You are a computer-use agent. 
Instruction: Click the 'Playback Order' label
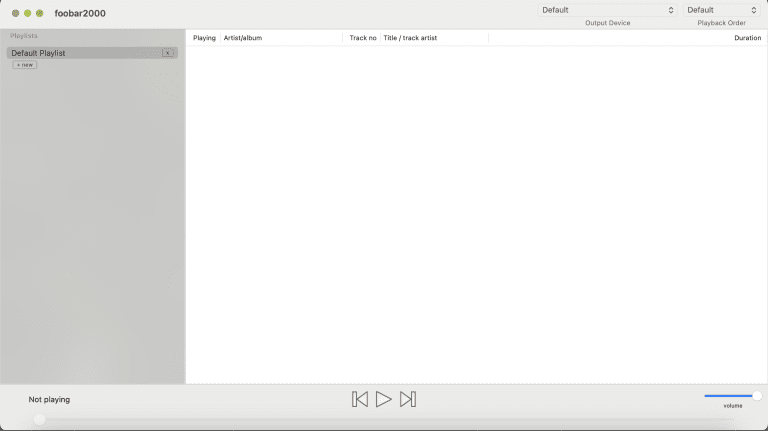pyautogui.click(x=721, y=23)
